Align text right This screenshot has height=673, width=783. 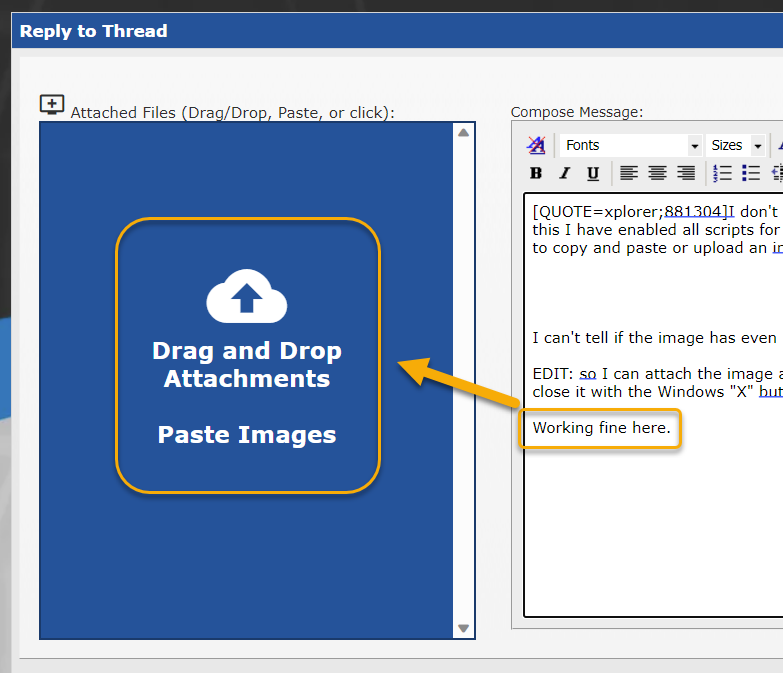(x=686, y=173)
